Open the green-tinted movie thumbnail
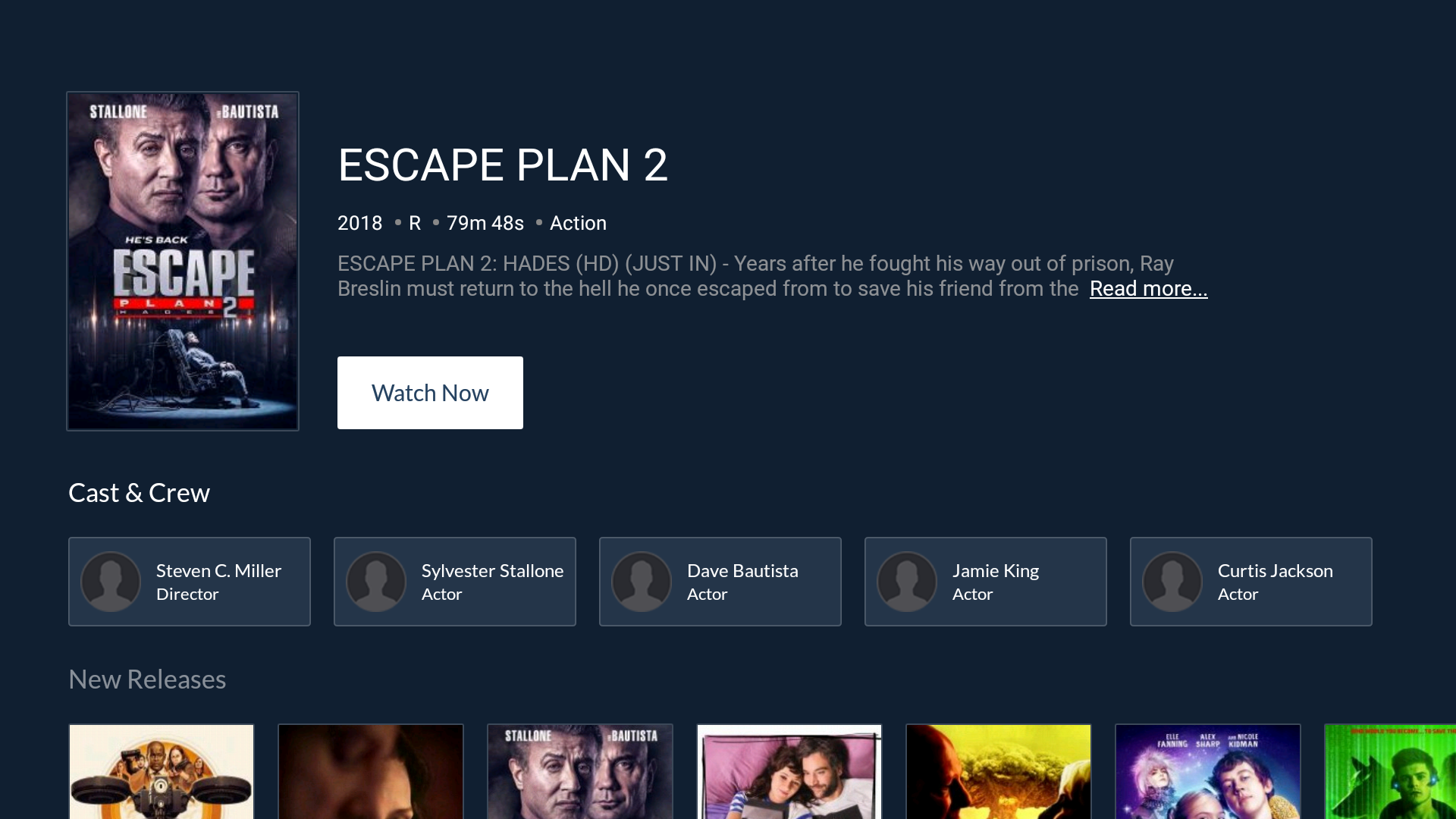 (x=1390, y=771)
